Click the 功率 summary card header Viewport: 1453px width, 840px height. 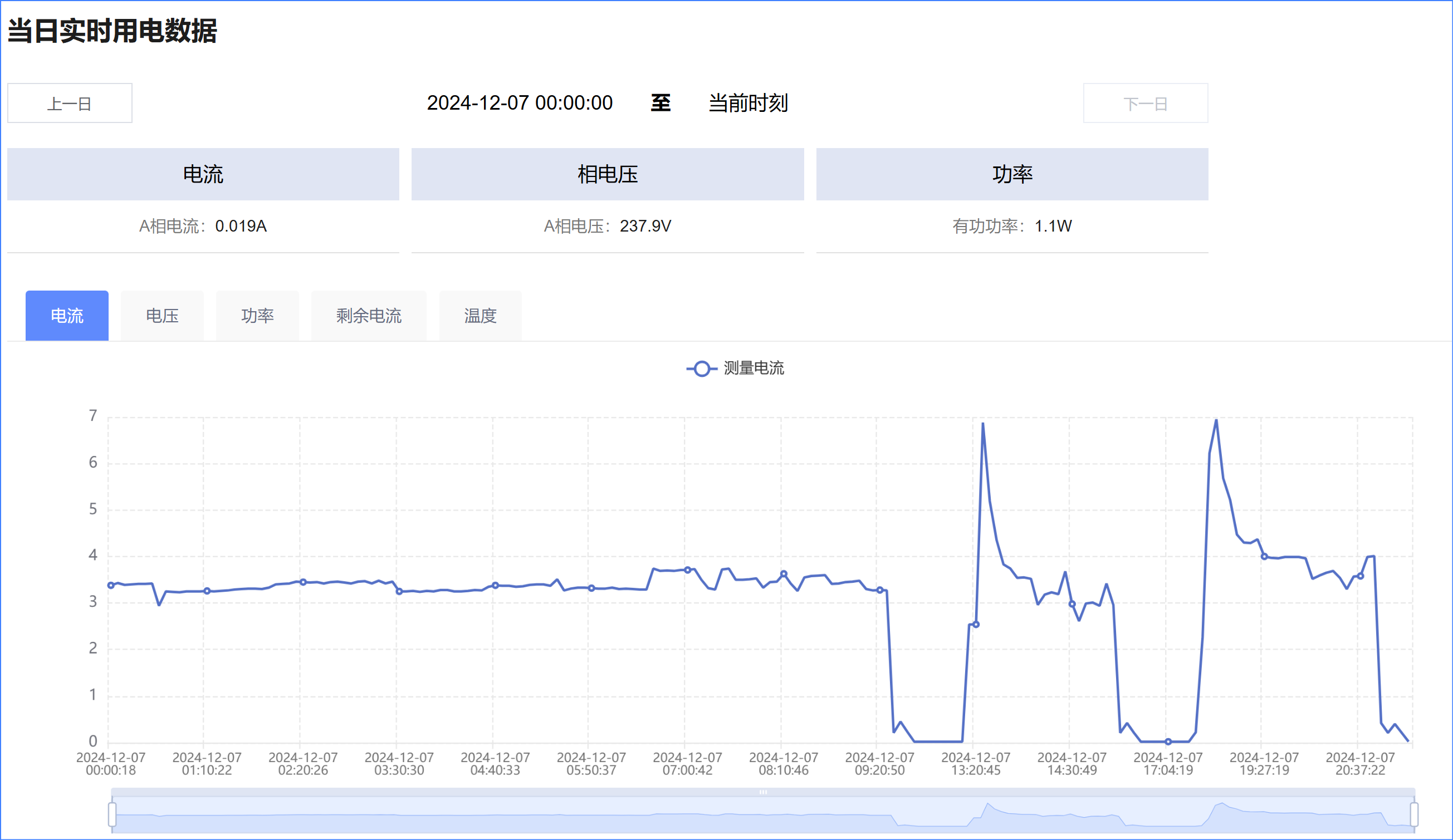pyautogui.click(x=1012, y=174)
